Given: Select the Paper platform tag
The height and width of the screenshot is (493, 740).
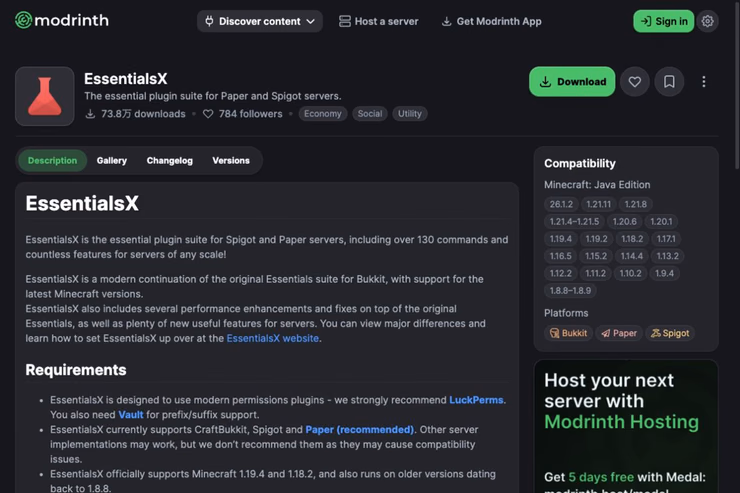Looking at the screenshot, I should click(619, 333).
